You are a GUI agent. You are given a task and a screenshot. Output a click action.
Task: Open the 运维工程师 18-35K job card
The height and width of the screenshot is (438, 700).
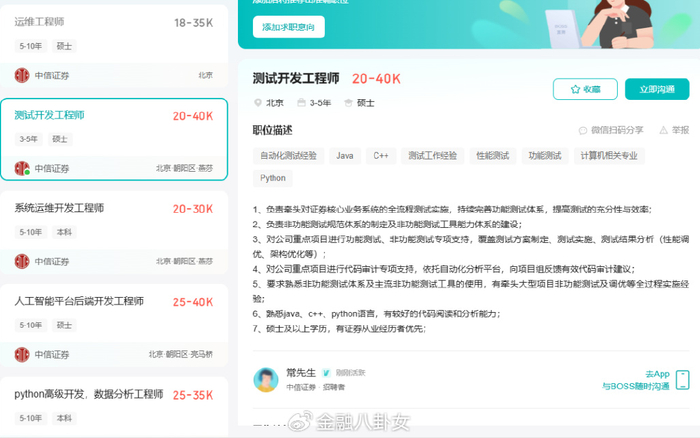114,46
